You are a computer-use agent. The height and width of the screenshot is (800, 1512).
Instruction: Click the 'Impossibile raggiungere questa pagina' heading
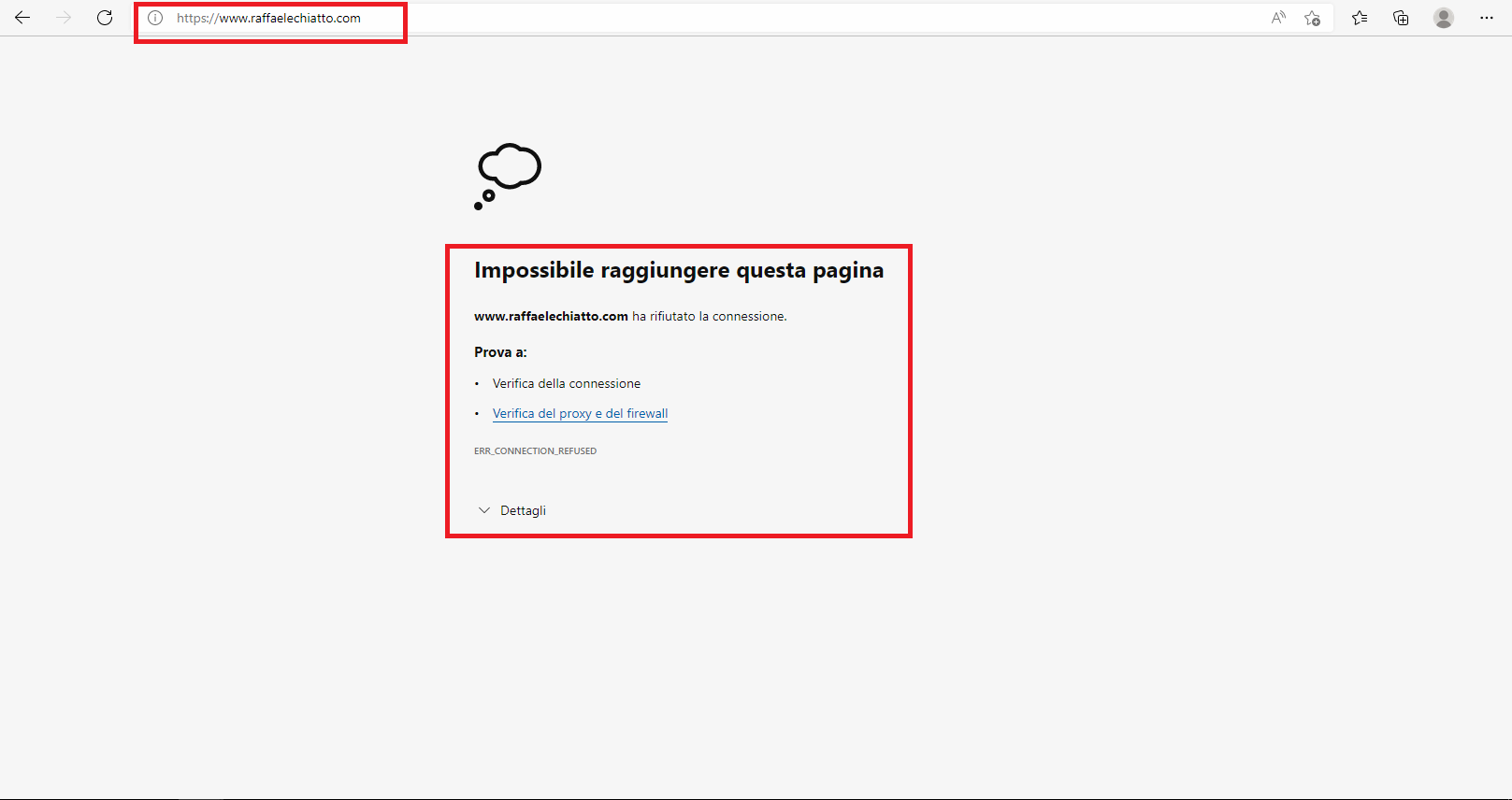679,270
